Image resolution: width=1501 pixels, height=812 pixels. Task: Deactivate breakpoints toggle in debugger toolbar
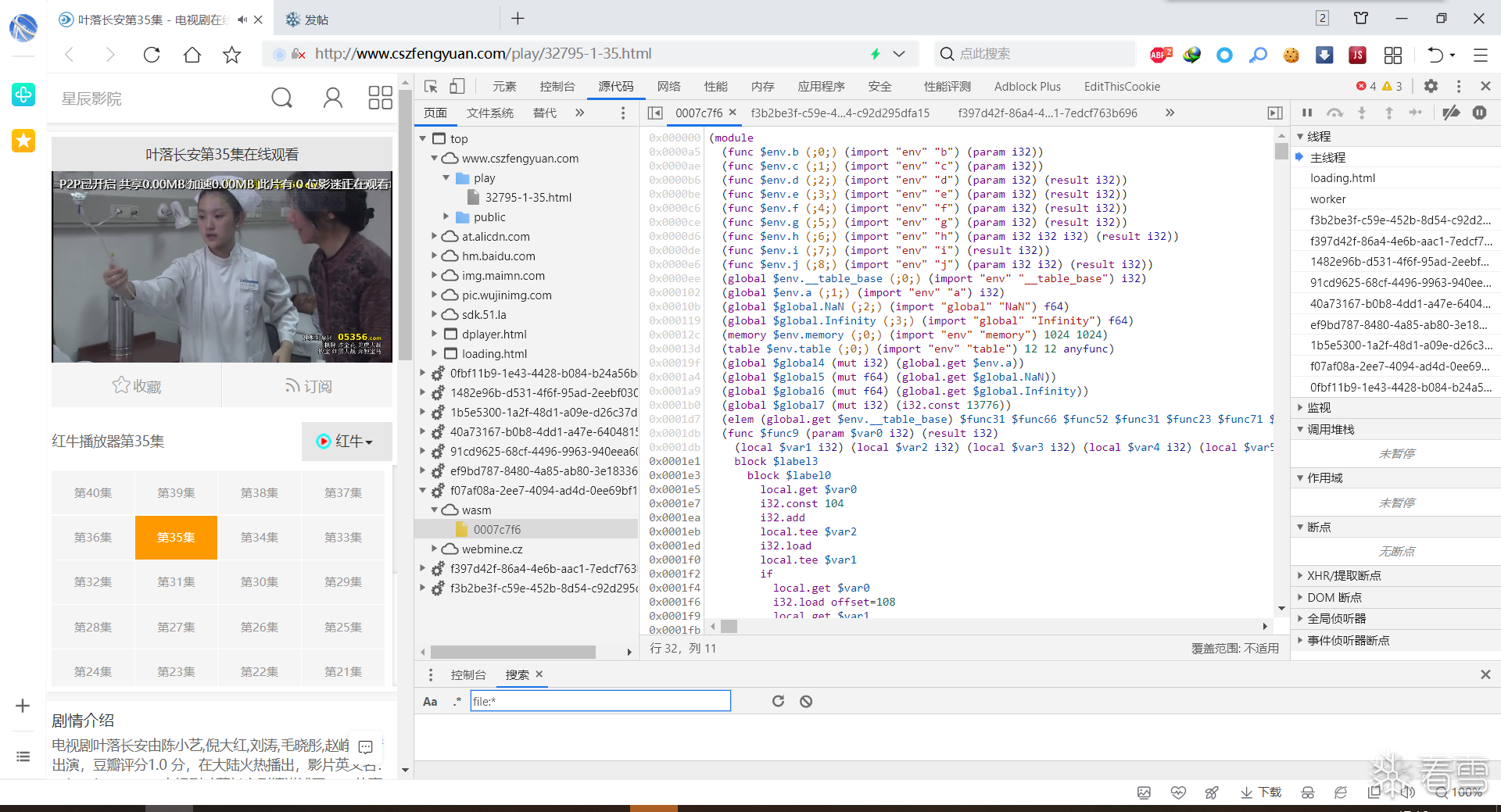pyautogui.click(x=1451, y=113)
